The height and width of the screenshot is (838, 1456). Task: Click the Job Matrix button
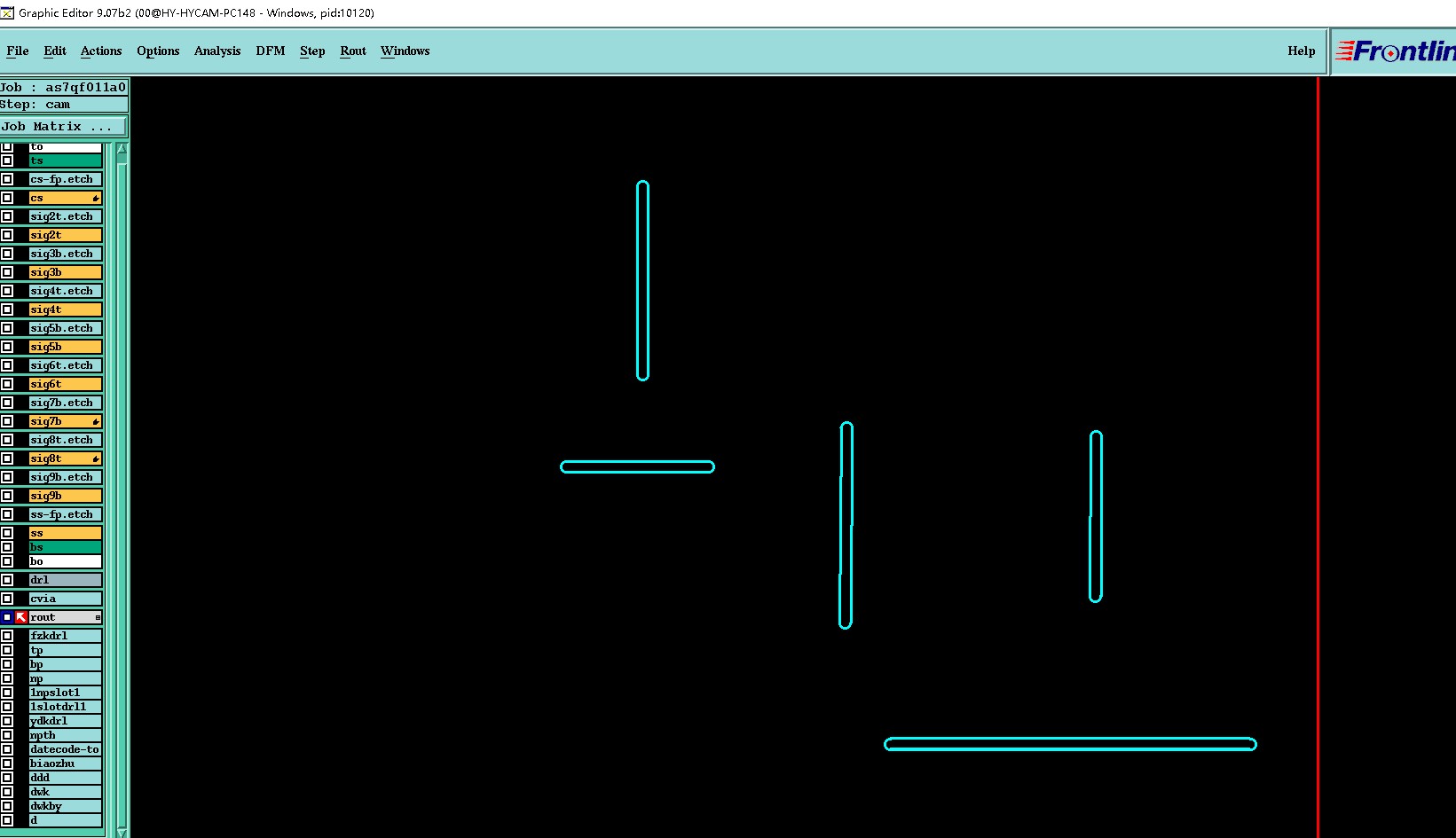pyautogui.click(x=63, y=127)
